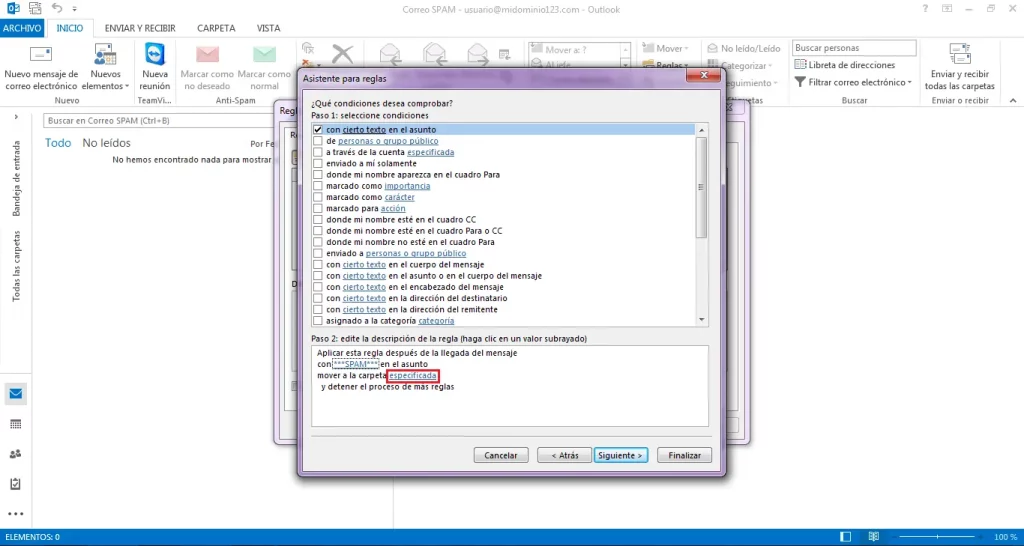1024x546 pixels.
Task: Click Enviar y recibir todas las carpetas
Action: (x=959, y=67)
